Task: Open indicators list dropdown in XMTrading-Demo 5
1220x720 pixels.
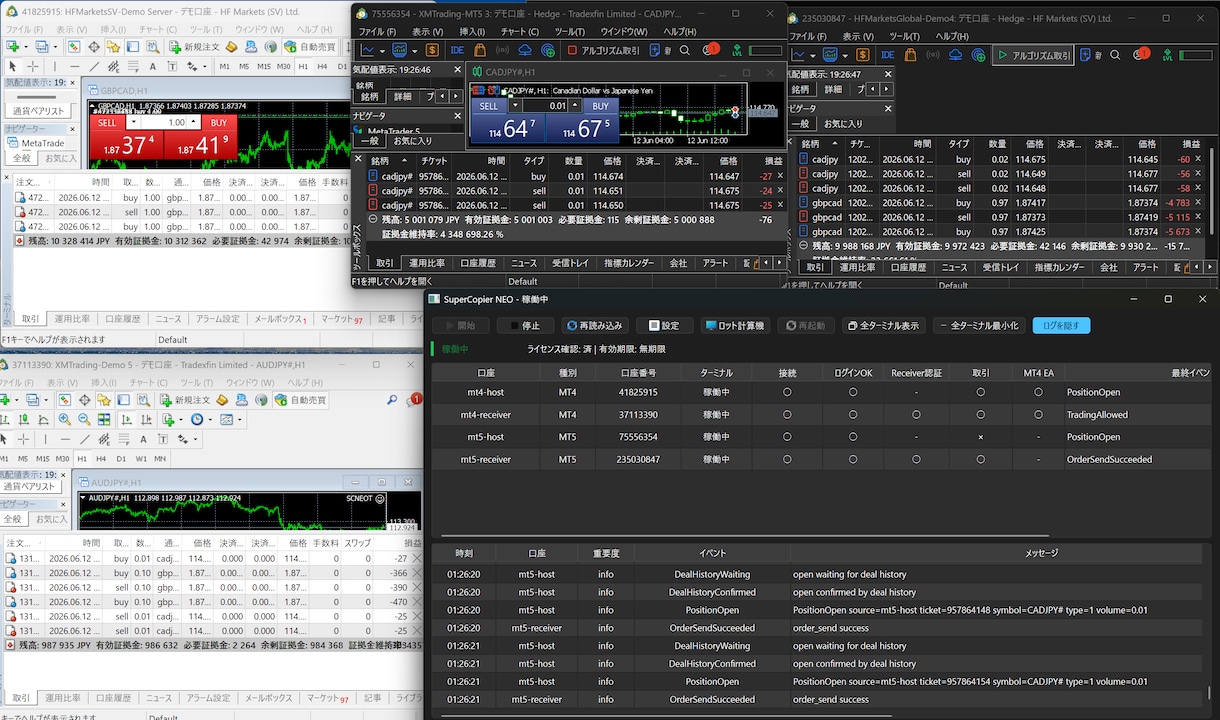Action: pyautogui.click(x=180, y=419)
